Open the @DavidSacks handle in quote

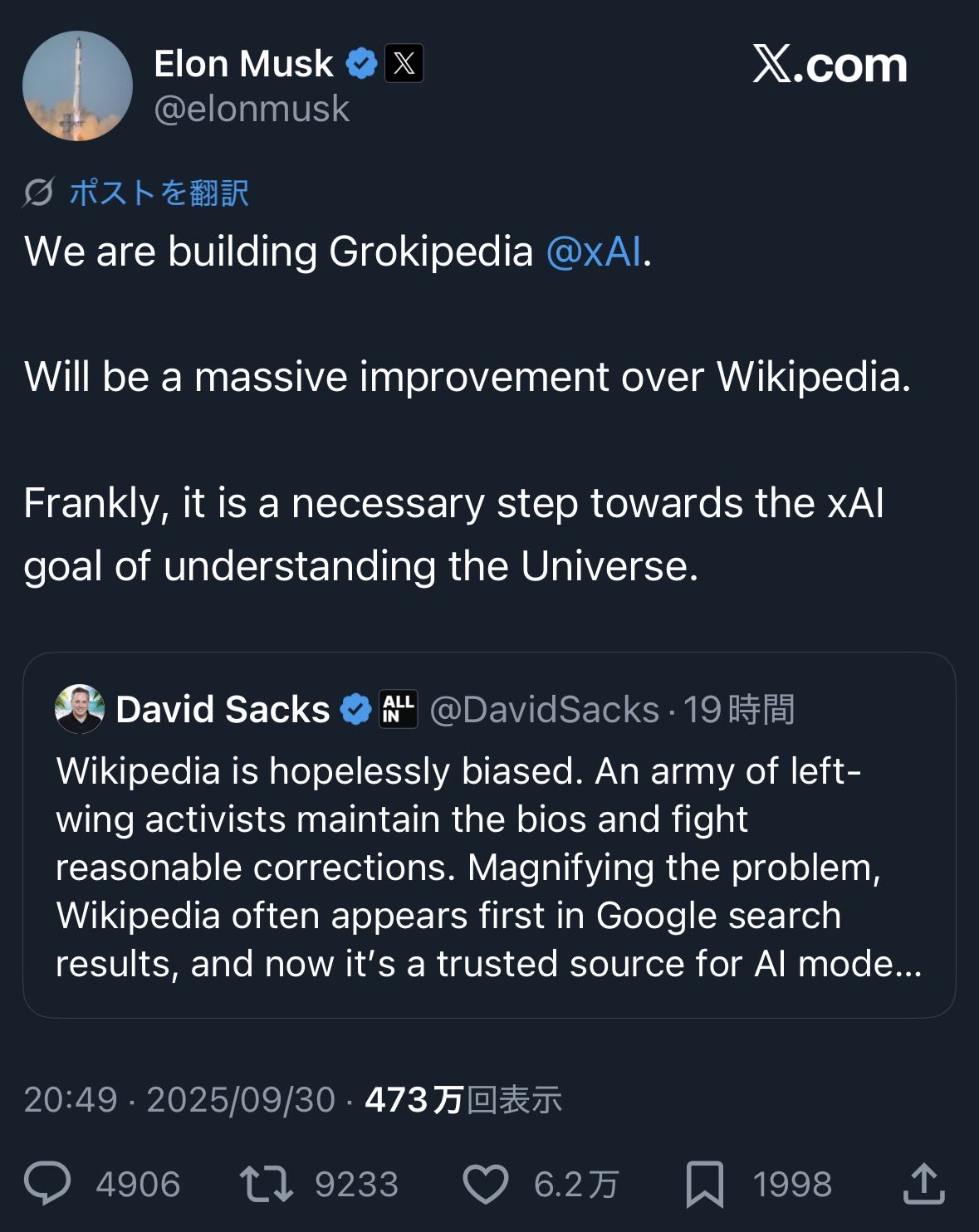[x=544, y=710]
